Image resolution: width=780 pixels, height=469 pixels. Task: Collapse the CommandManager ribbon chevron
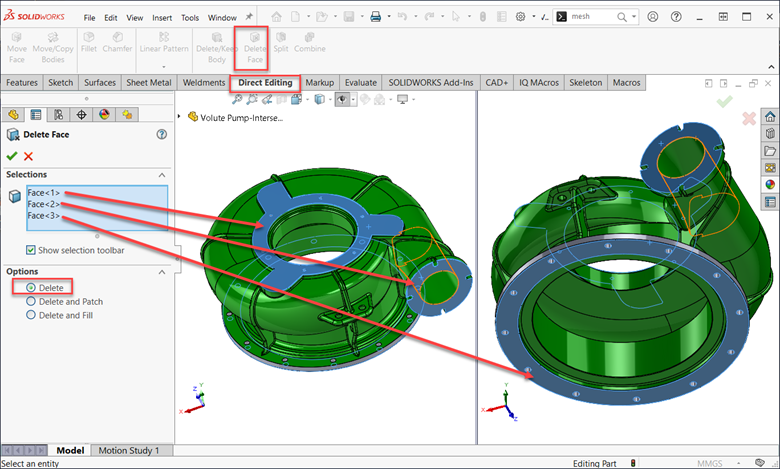point(771,67)
